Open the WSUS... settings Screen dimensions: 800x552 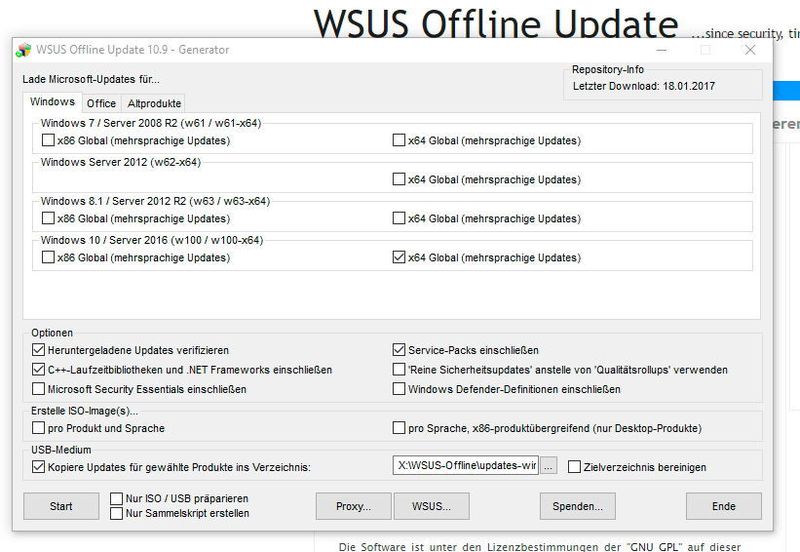432,506
